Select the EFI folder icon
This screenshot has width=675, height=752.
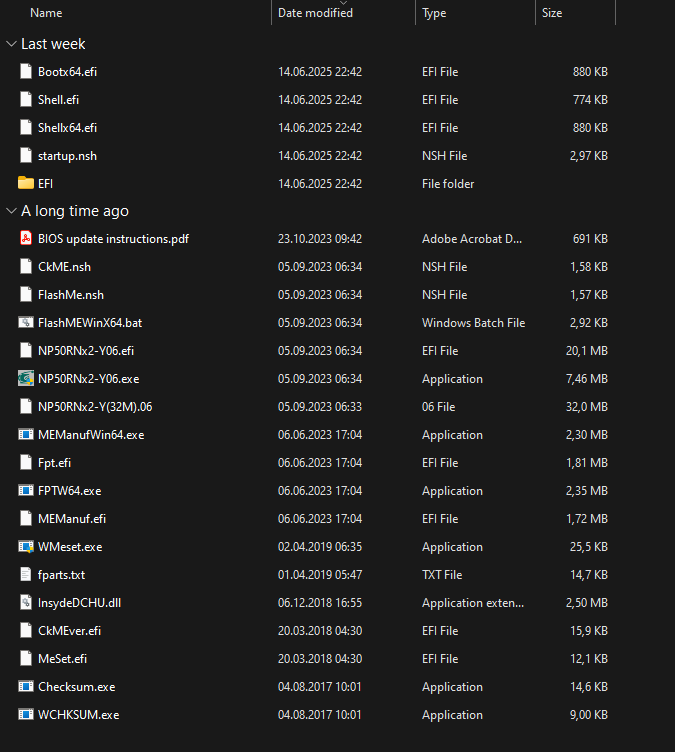click(26, 183)
